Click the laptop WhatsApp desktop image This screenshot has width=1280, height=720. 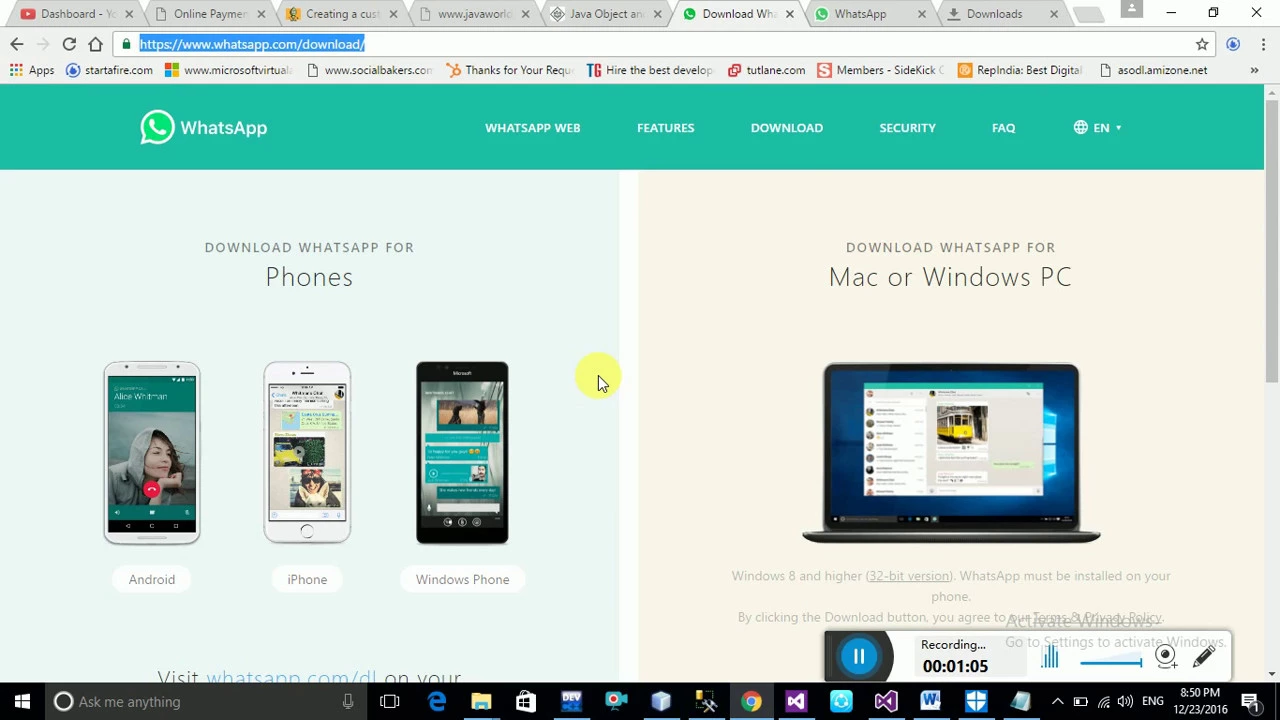[x=951, y=453]
